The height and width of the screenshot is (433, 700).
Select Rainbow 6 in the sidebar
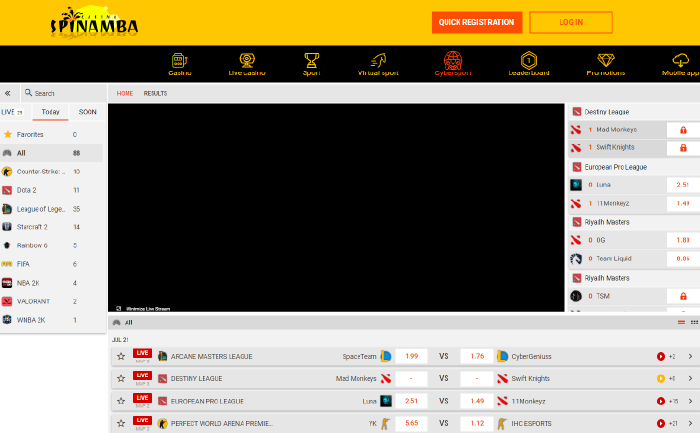(x=51, y=246)
